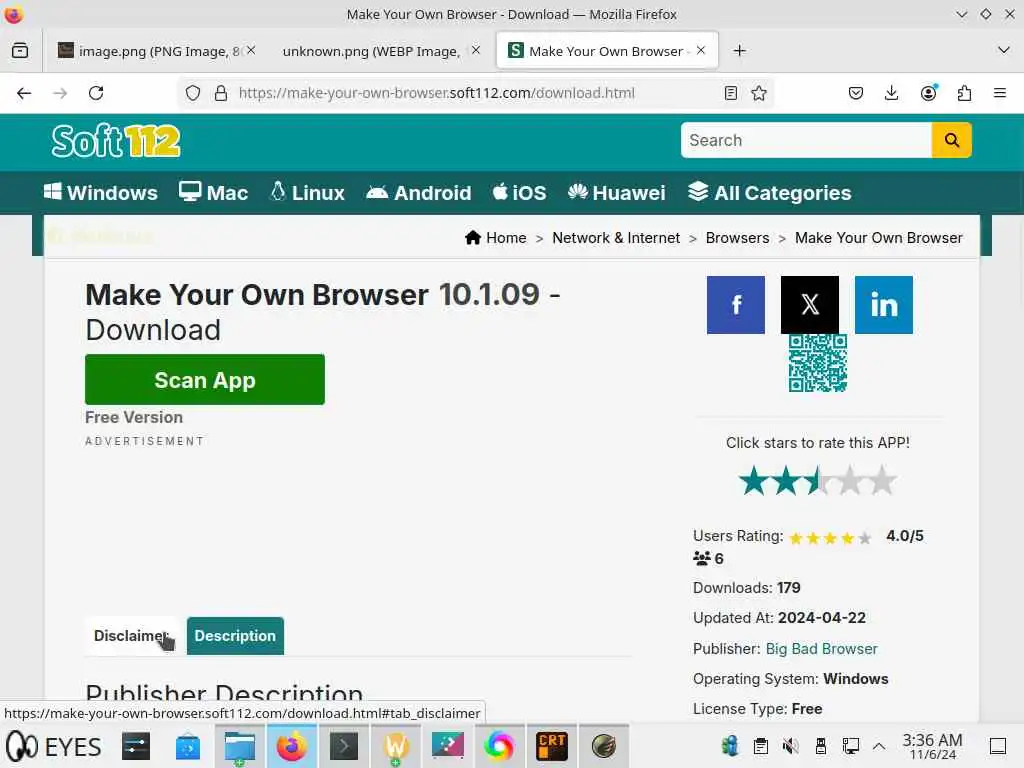Open the Linux category menu
The image size is (1024, 768).
(x=308, y=193)
